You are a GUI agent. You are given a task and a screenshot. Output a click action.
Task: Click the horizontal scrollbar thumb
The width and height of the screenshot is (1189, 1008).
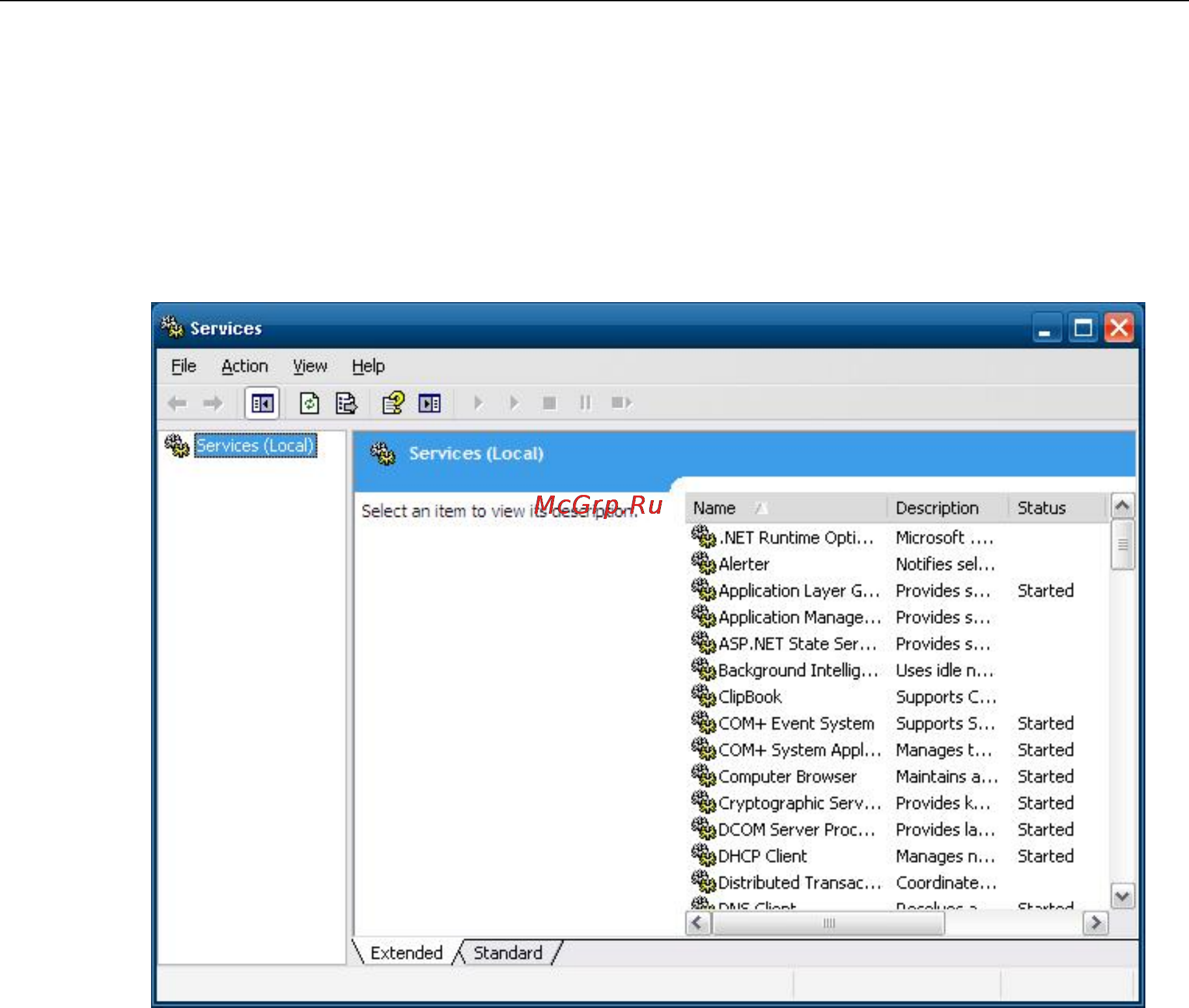tap(828, 923)
